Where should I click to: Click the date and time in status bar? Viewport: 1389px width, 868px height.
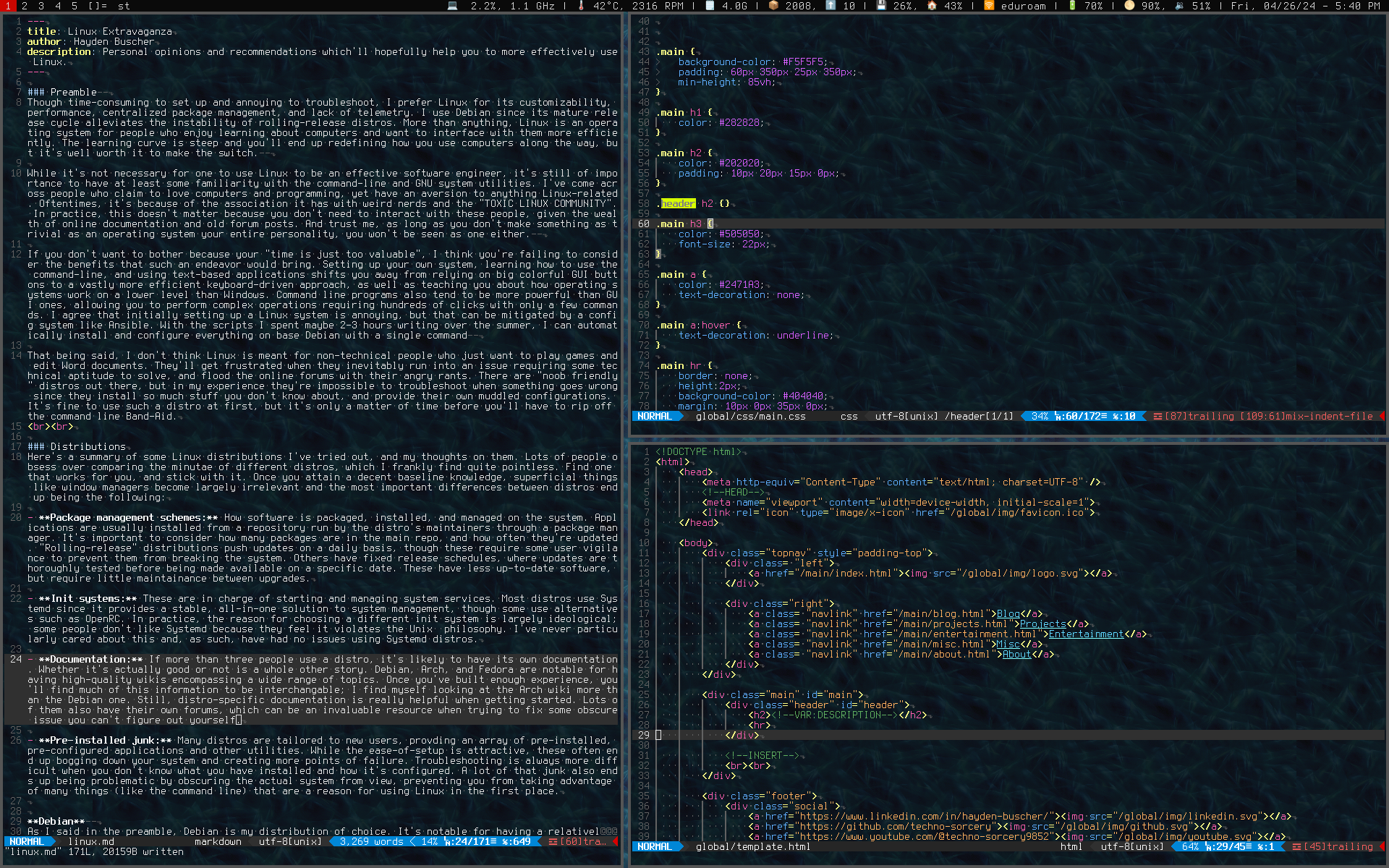[x=1305, y=5]
